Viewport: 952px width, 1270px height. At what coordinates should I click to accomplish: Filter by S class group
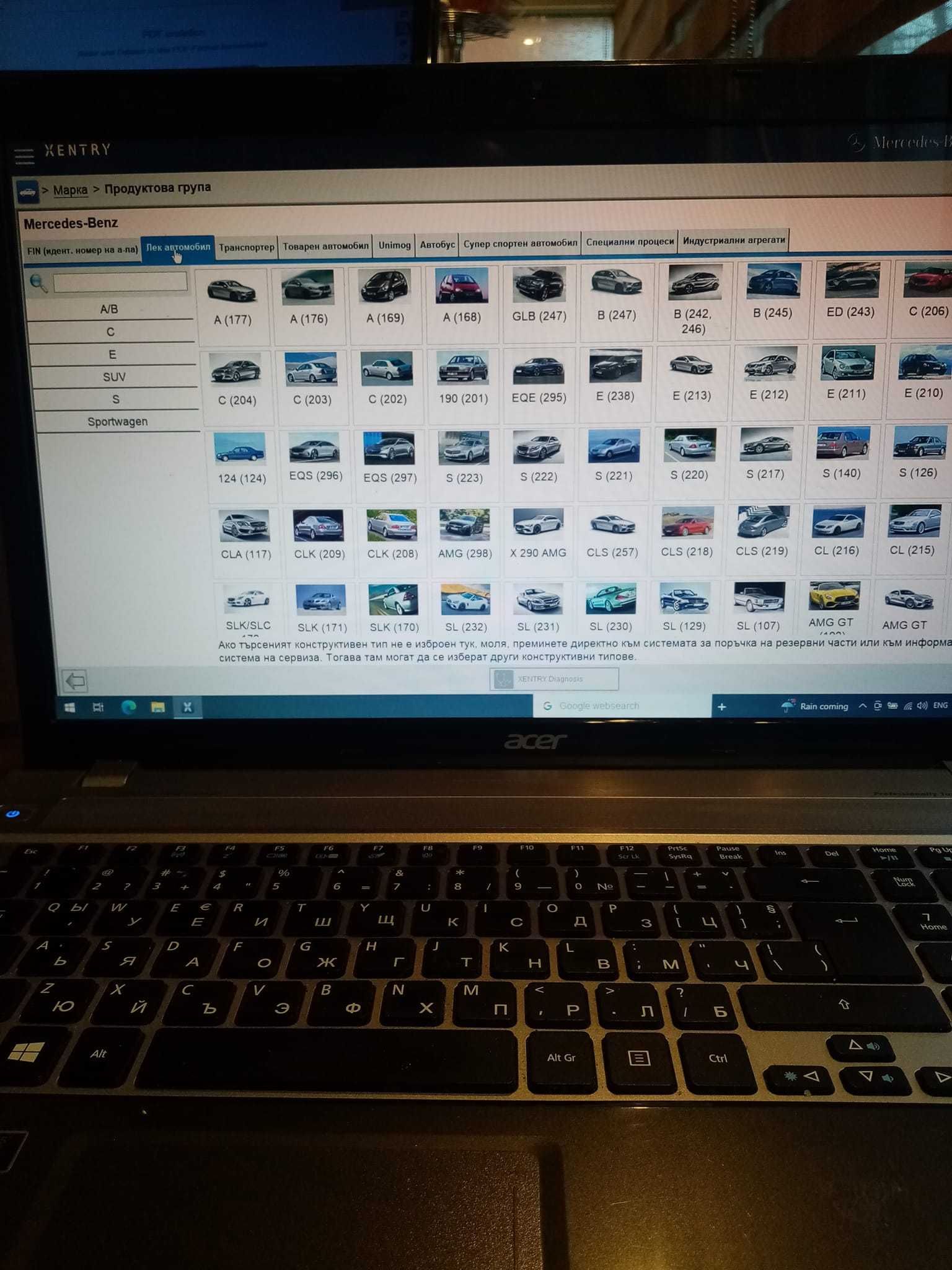pos(117,399)
